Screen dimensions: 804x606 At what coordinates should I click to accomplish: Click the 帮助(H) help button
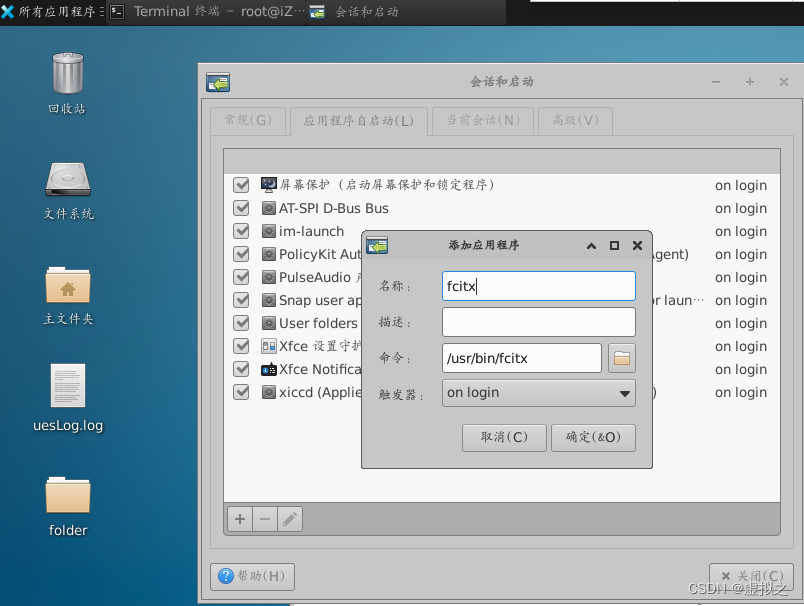pos(252,576)
